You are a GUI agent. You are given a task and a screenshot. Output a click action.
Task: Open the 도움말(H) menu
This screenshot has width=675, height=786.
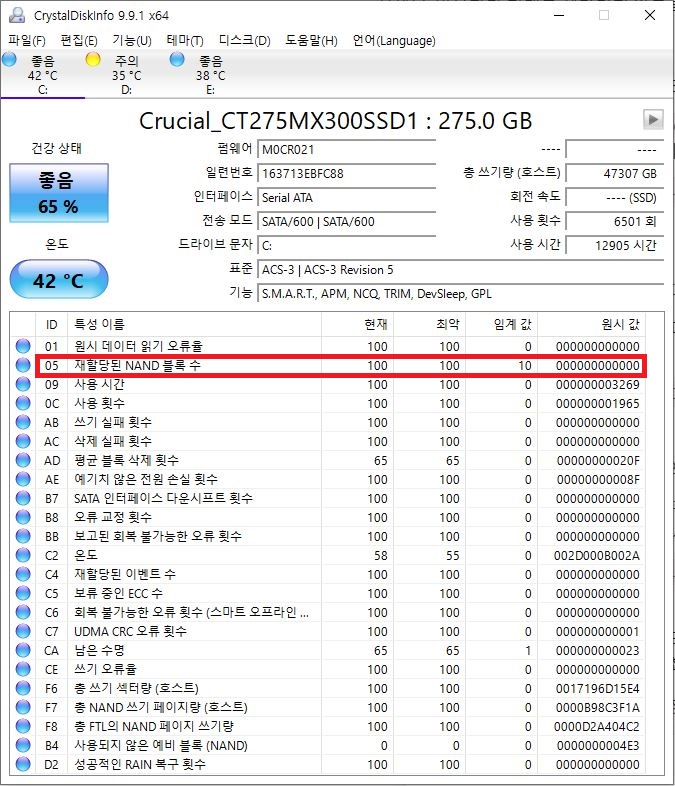(311, 41)
